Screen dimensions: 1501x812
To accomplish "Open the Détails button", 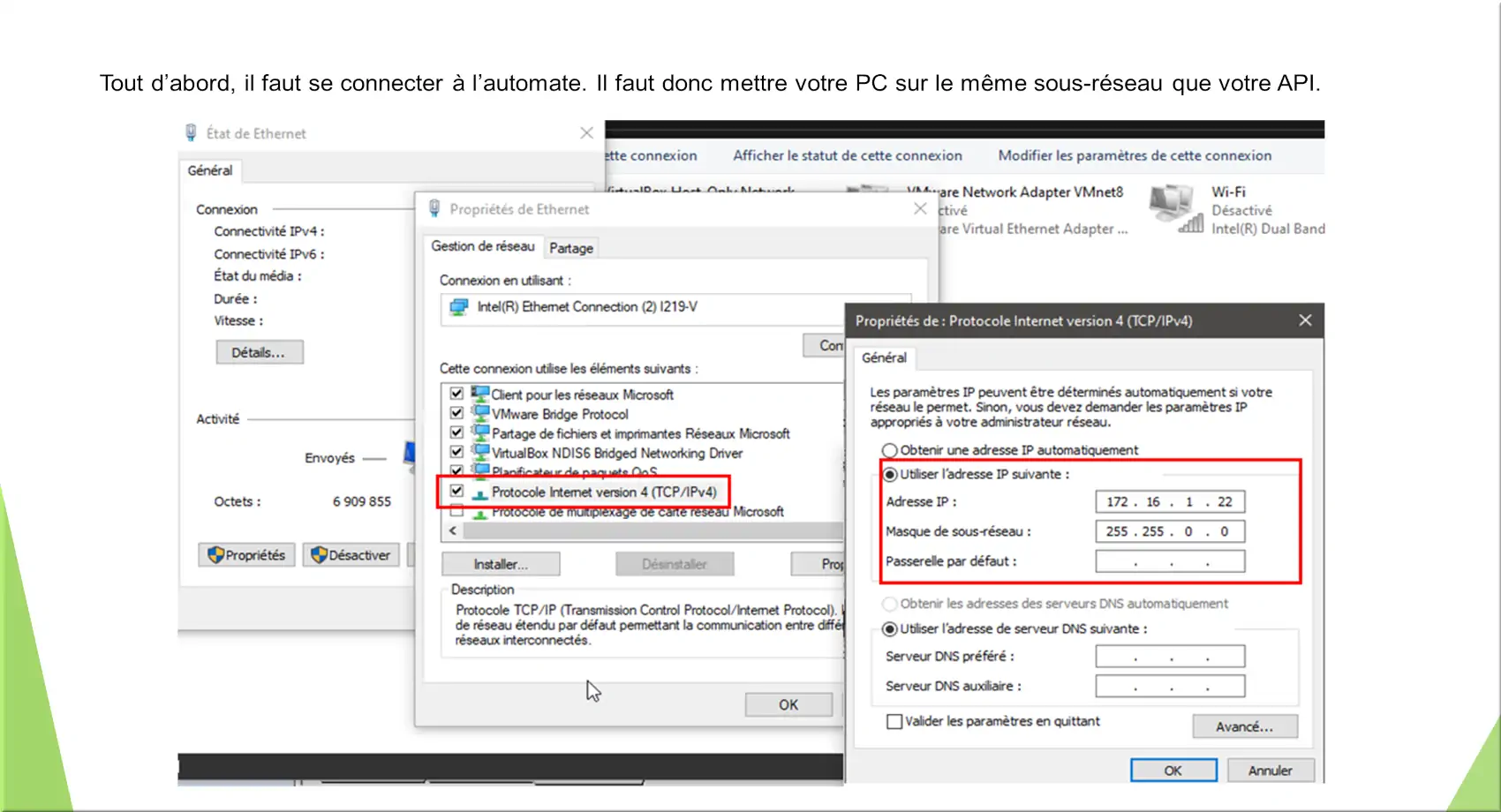I will click(x=260, y=352).
